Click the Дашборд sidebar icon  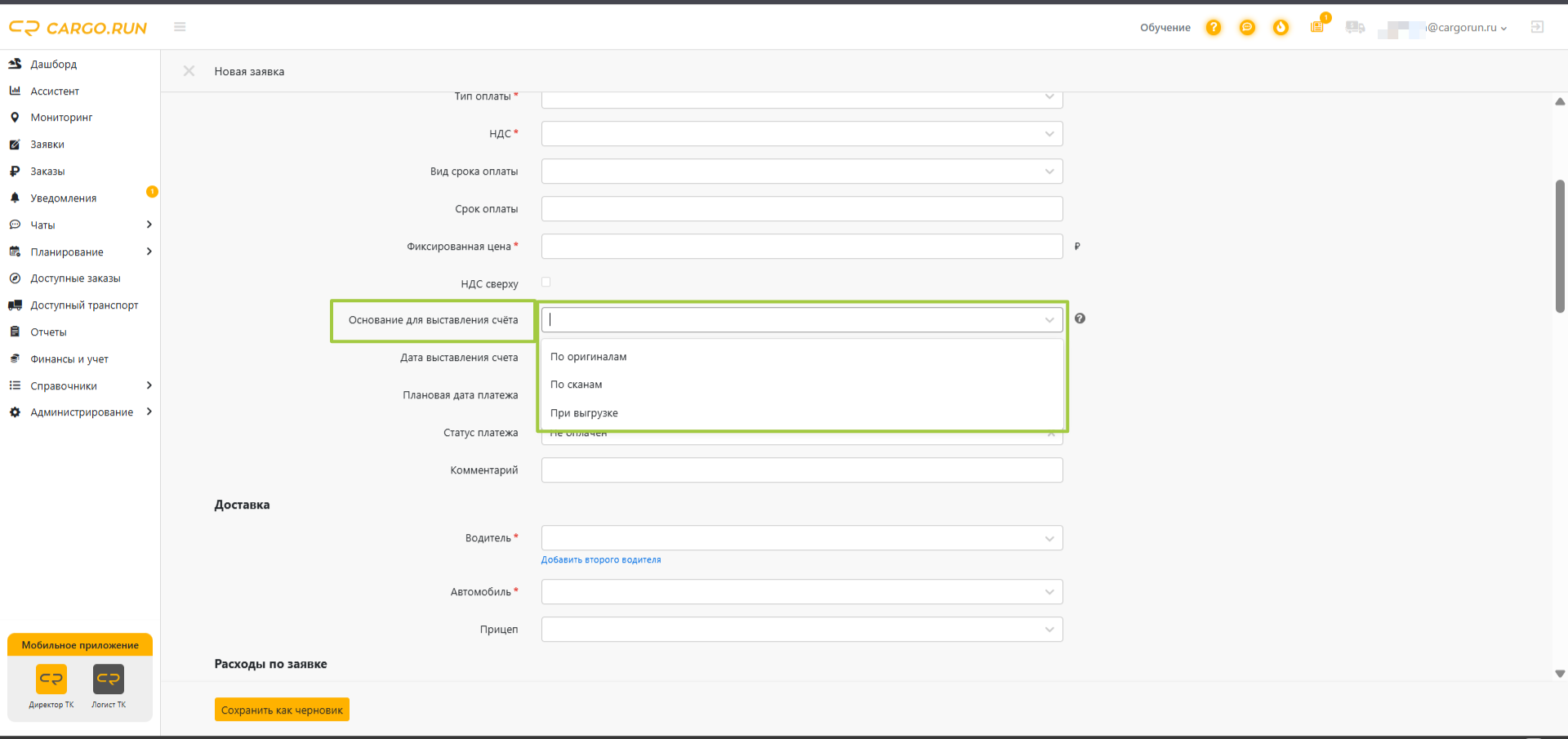pyautogui.click(x=15, y=64)
